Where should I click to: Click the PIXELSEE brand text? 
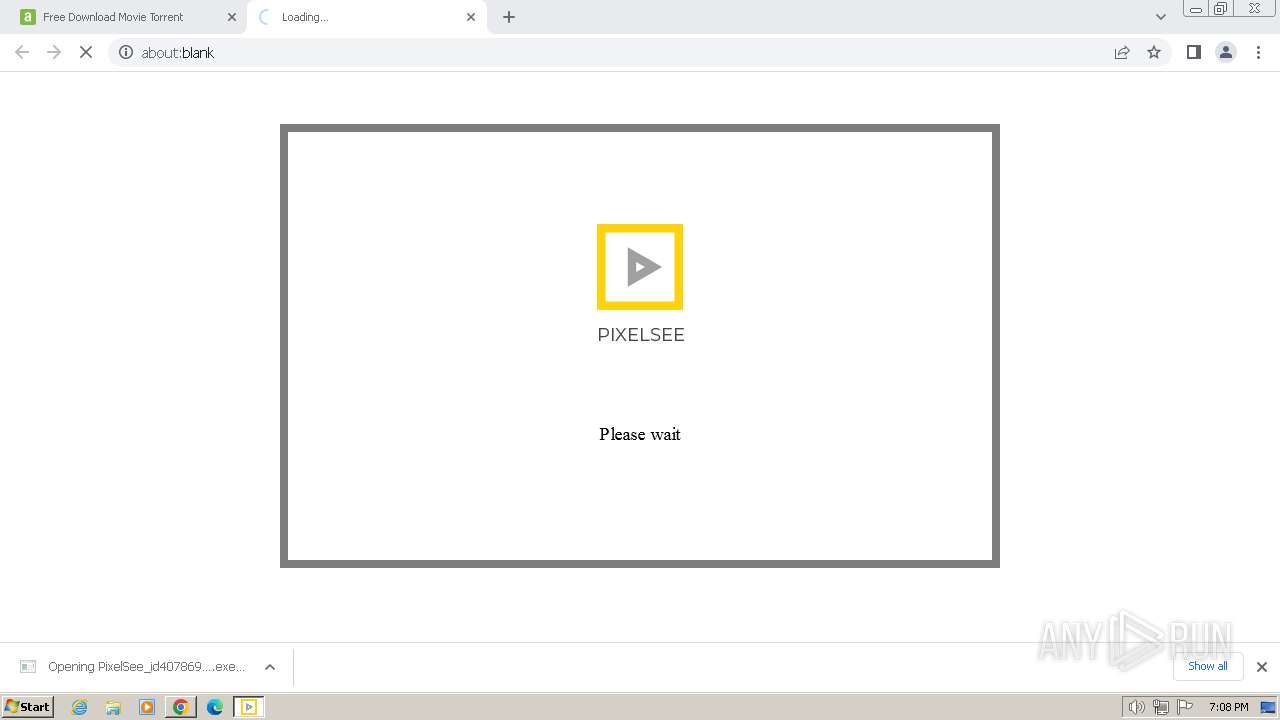[x=641, y=335]
